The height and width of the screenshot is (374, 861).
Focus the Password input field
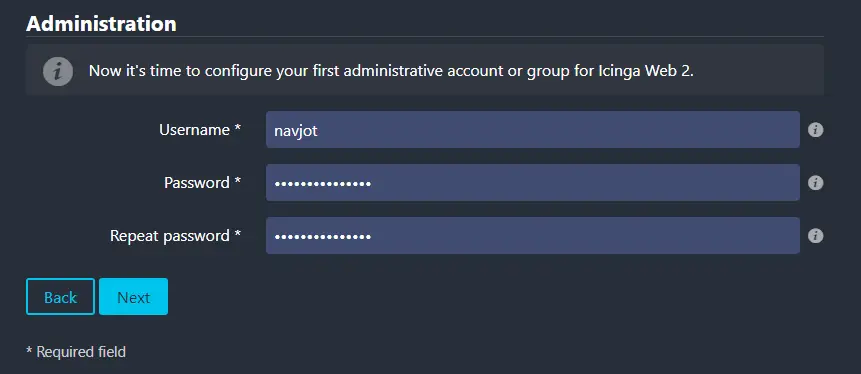(x=533, y=182)
